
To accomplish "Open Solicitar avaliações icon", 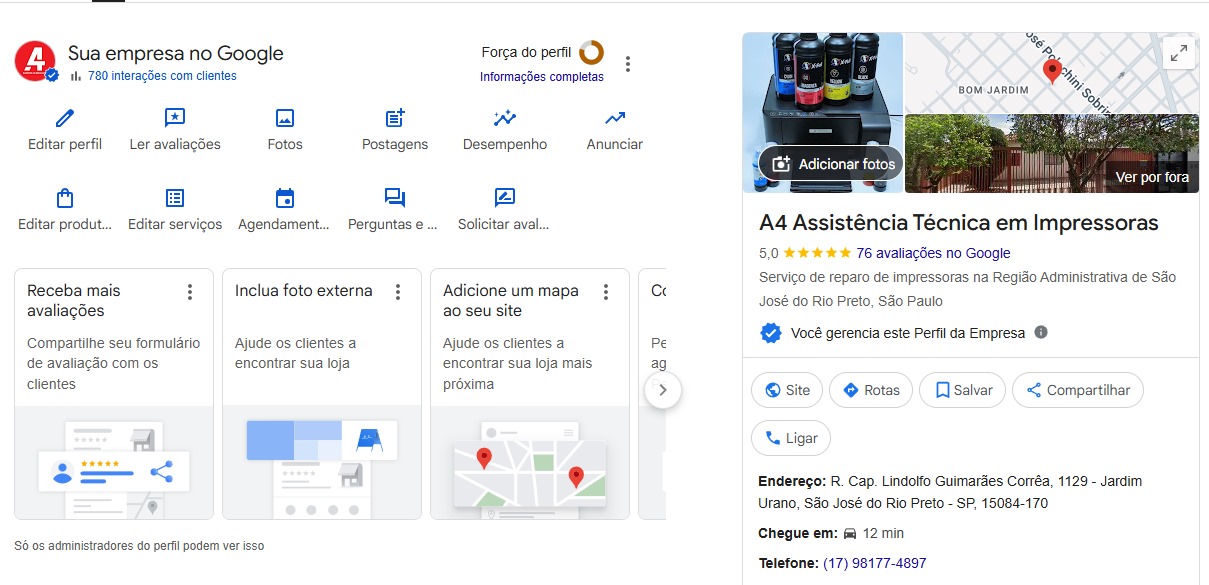I will point(505,198).
